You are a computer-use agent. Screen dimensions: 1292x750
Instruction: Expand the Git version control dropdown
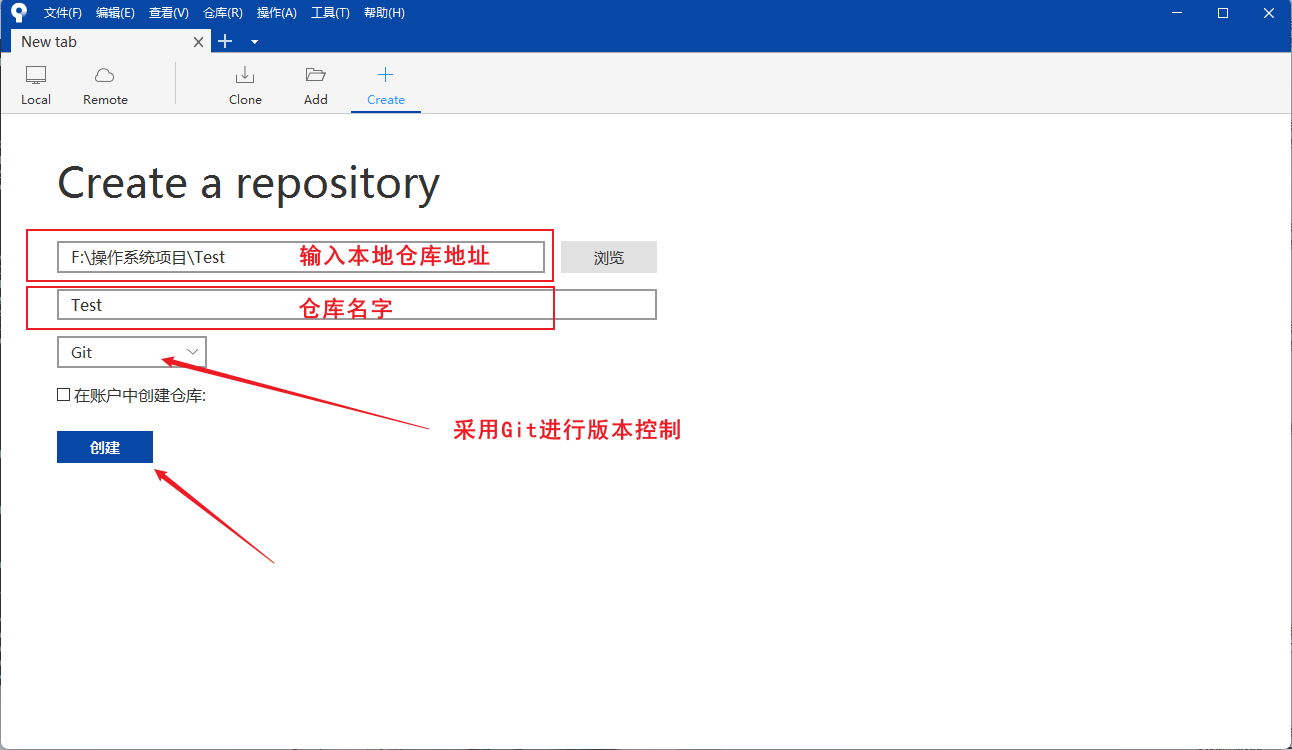(132, 352)
